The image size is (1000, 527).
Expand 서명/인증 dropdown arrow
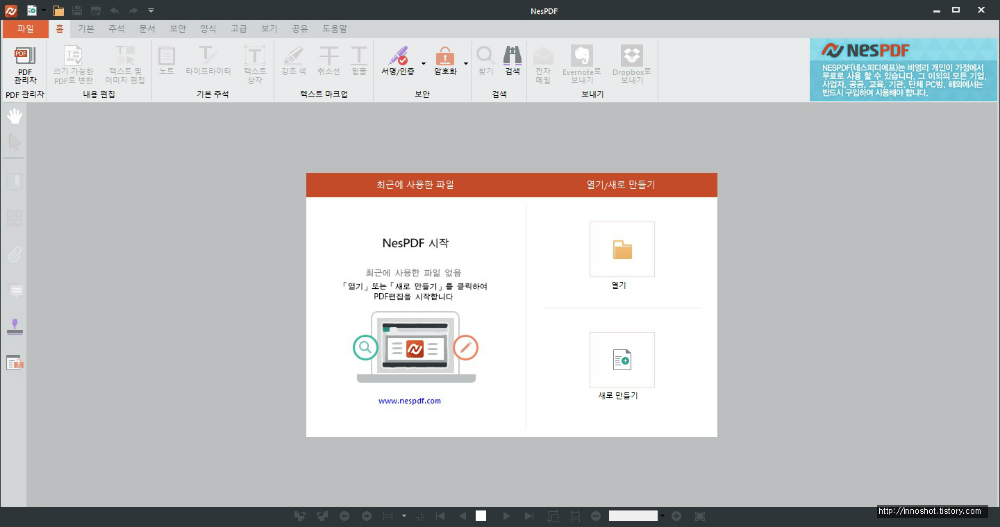point(423,63)
